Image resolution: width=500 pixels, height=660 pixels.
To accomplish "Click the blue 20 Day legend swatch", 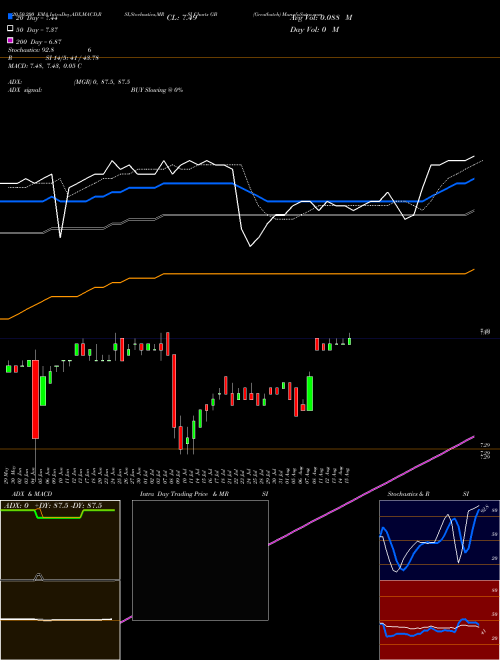I will click(x=11, y=17).
